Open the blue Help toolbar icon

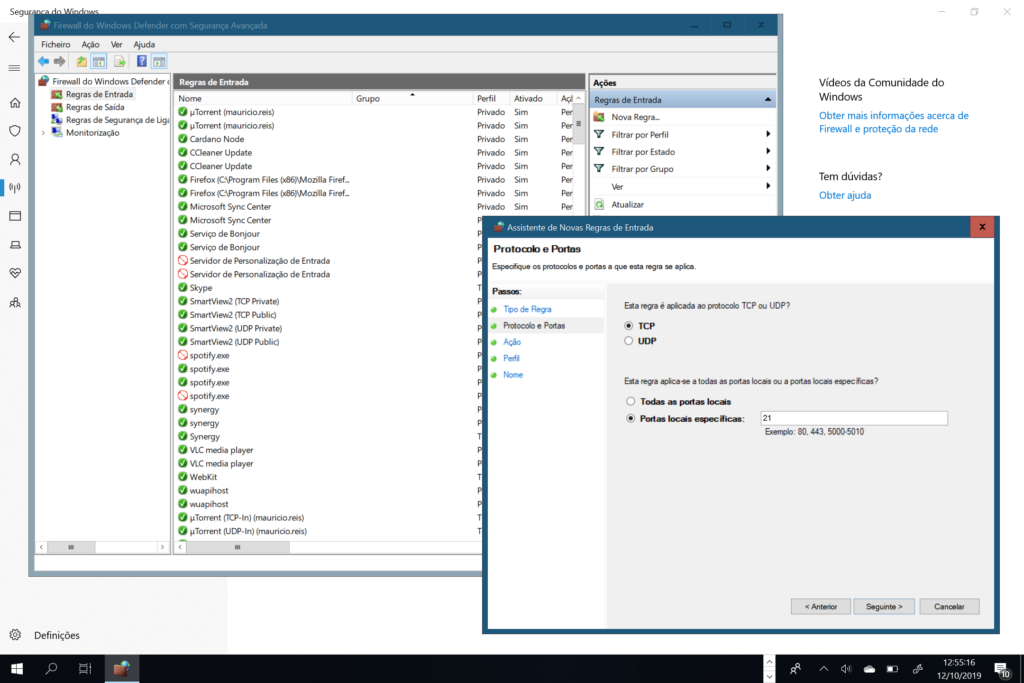pos(142,61)
